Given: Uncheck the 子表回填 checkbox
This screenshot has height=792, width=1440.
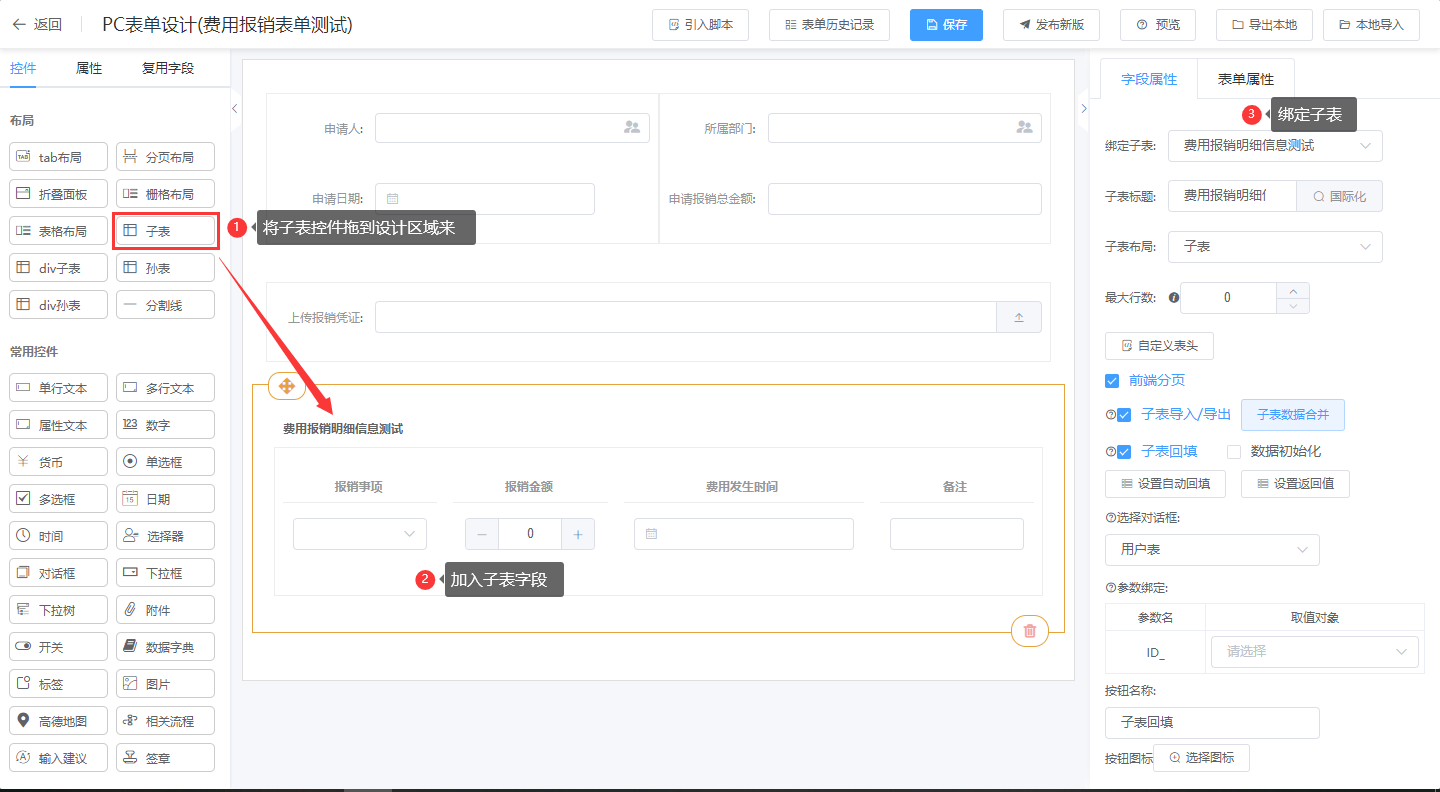Looking at the screenshot, I should (x=1124, y=452).
